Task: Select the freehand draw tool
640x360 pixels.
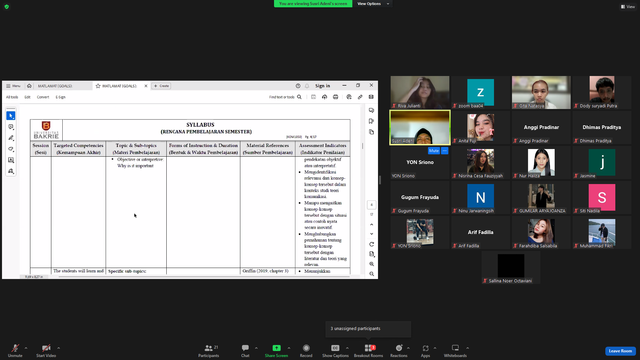Action: (11, 149)
